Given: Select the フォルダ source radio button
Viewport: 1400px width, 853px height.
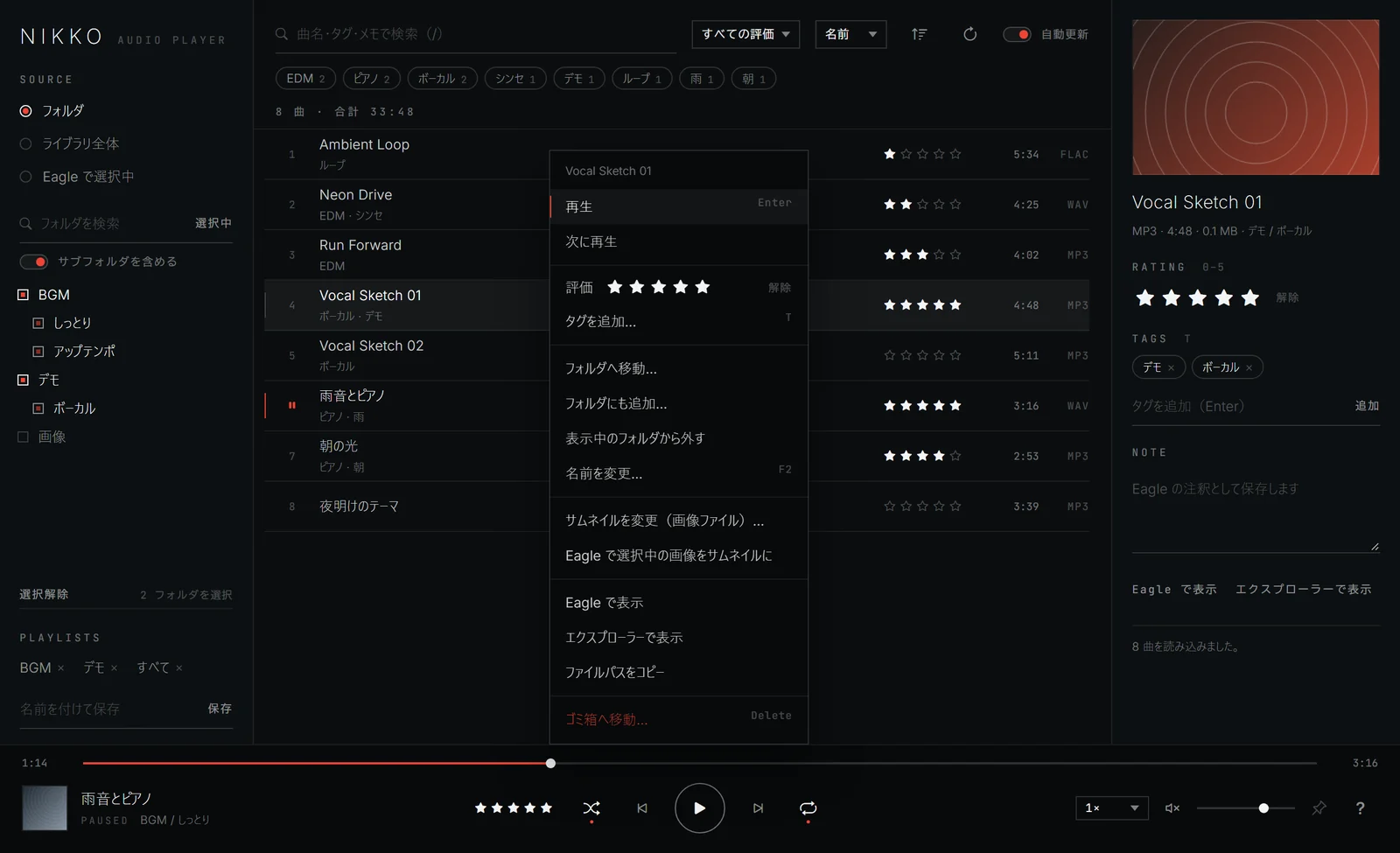Looking at the screenshot, I should (x=26, y=111).
